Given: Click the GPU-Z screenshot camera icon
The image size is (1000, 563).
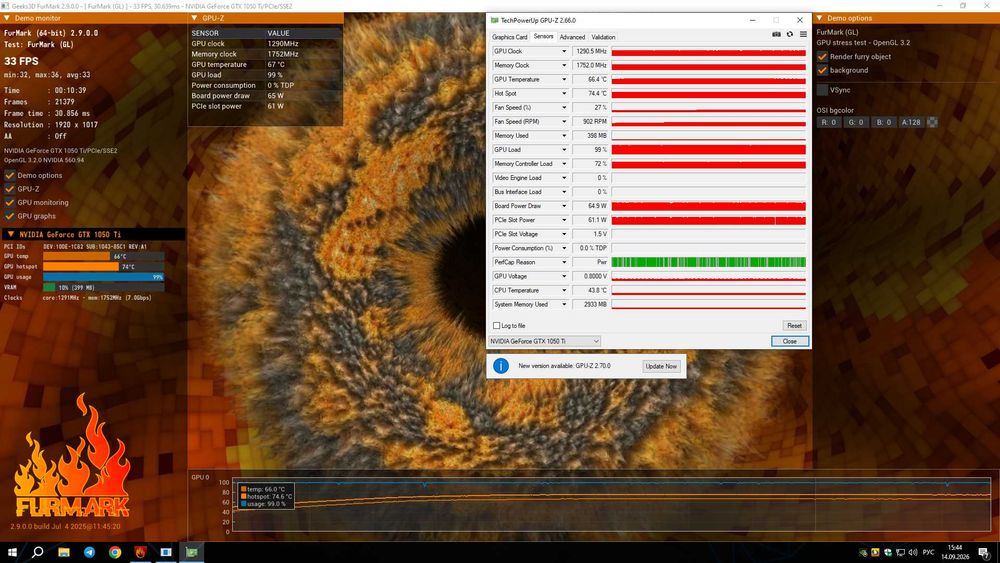Looking at the screenshot, I should tap(776, 34).
